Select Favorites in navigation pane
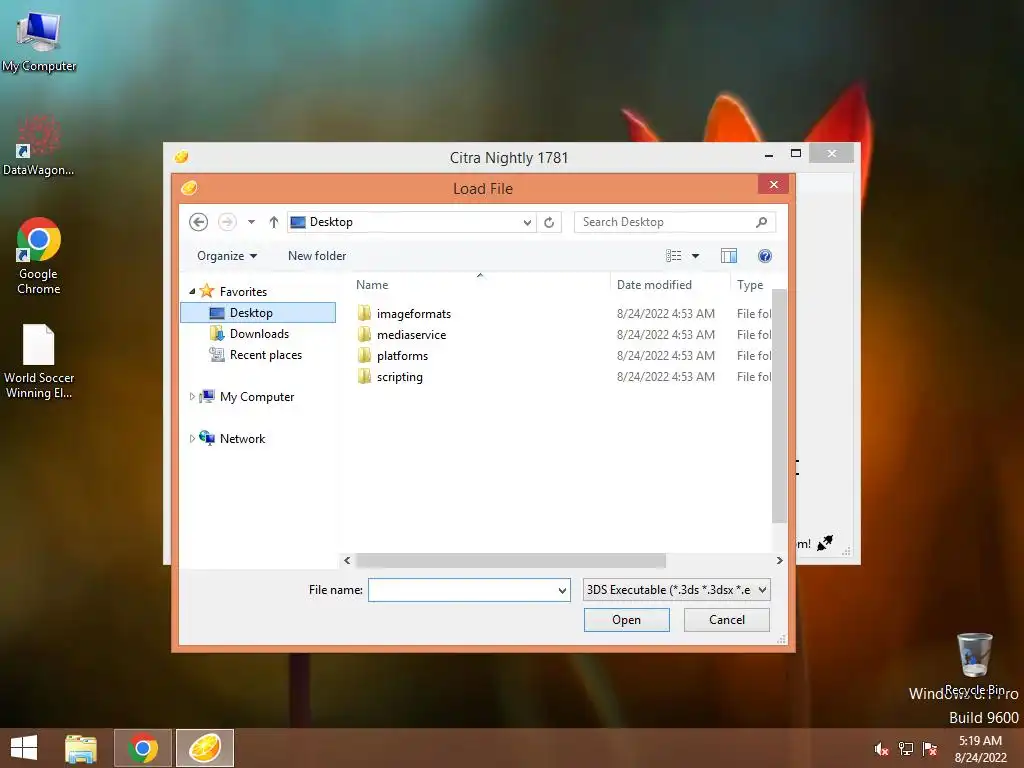Image resolution: width=1024 pixels, height=768 pixels. click(x=243, y=291)
